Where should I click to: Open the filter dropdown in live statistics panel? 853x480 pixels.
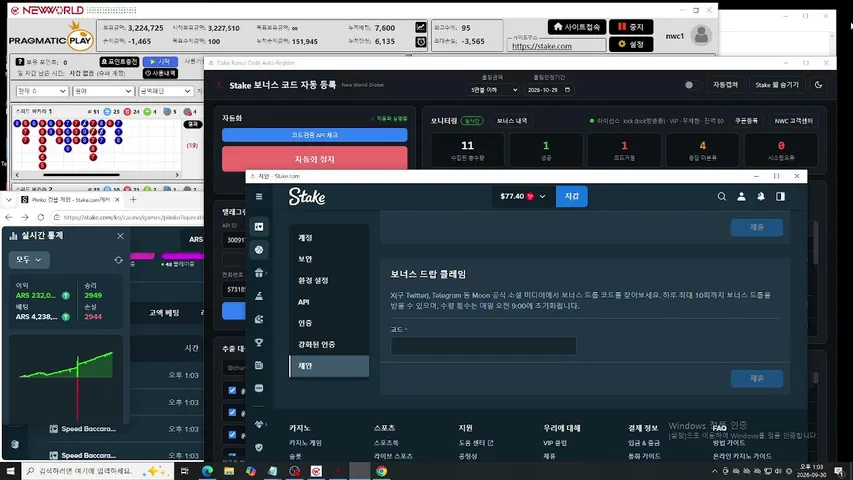click(x=29, y=260)
